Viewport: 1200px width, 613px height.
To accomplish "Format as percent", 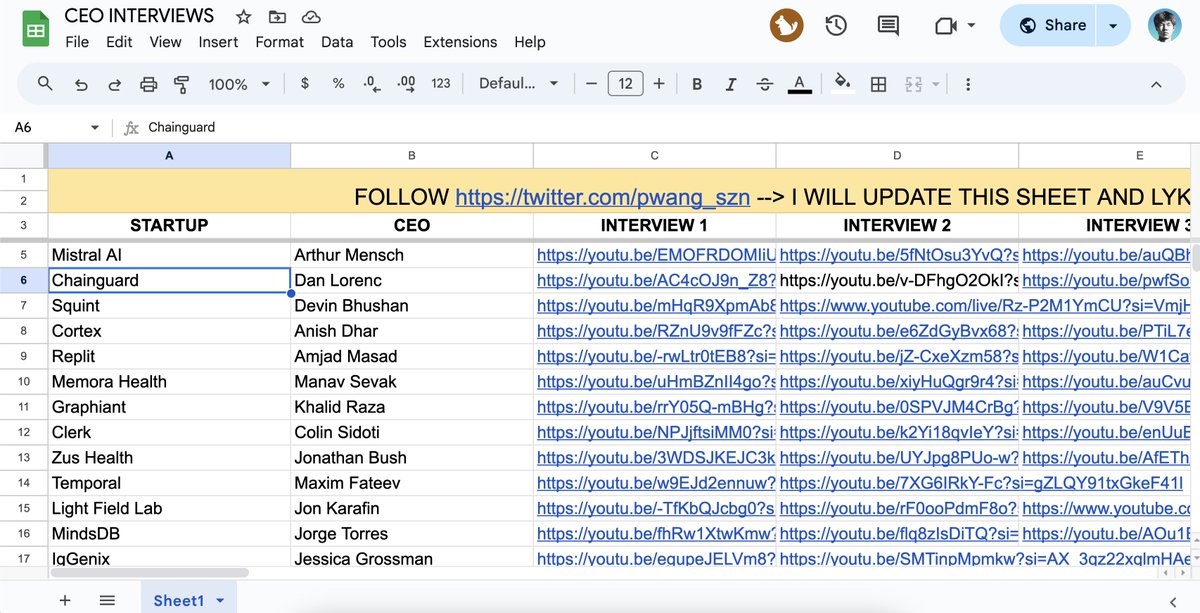I will (x=339, y=84).
